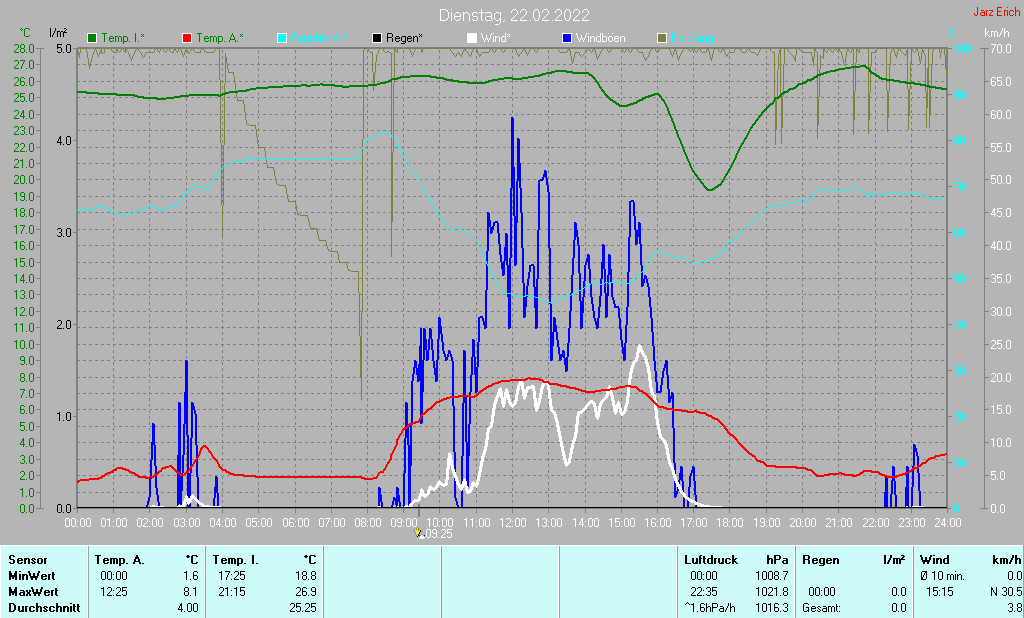Click the '24:00' tick on the time axis
The height and width of the screenshot is (618, 1024).
pyautogui.click(x=948, y=523)
